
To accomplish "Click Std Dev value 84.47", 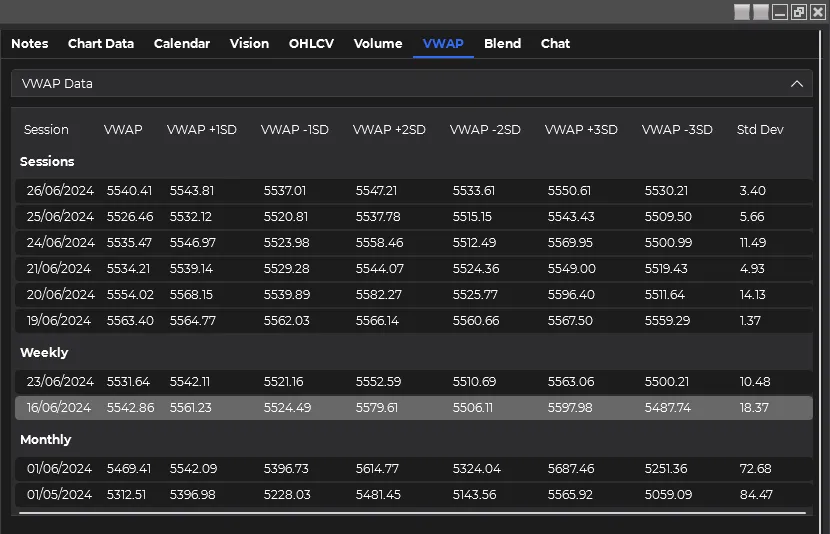I will [756, 494].
